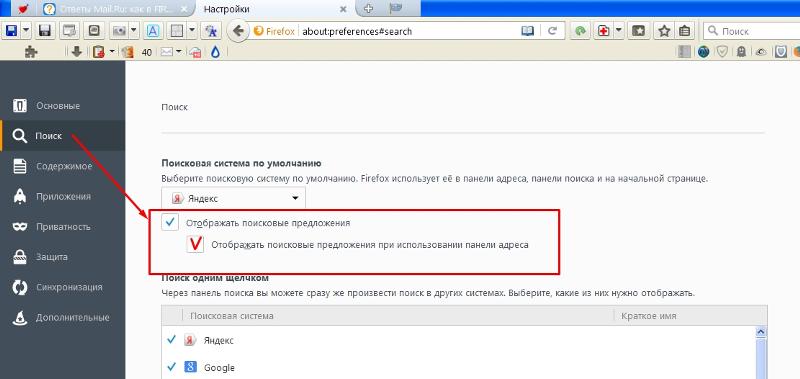Open default search engine Яндекс dropdown
This screenshot has height=379, width=800.
pos(234,198)
